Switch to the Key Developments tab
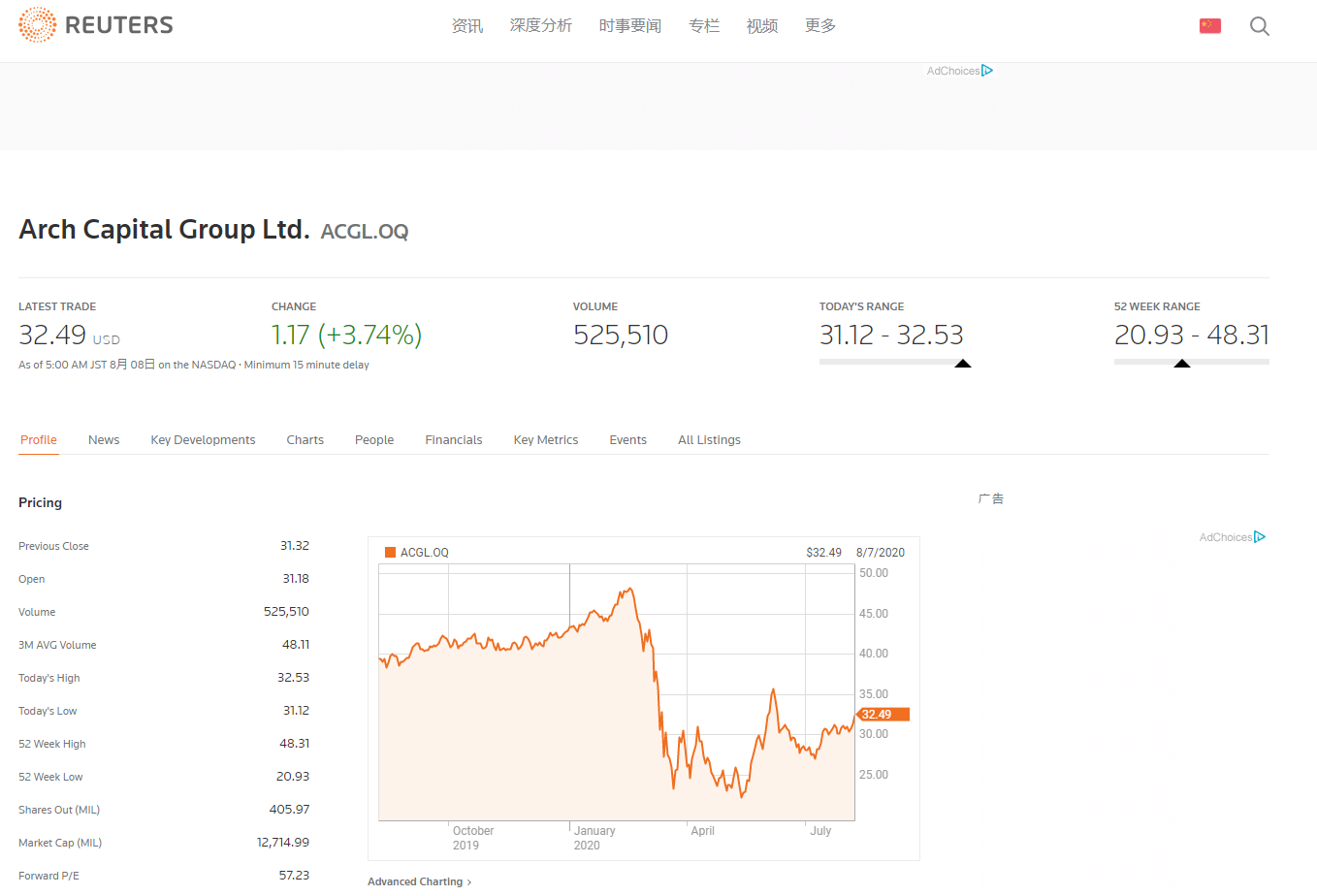Image resolution: width=1317 pixels, height=896 pixels. coord(203,440)
